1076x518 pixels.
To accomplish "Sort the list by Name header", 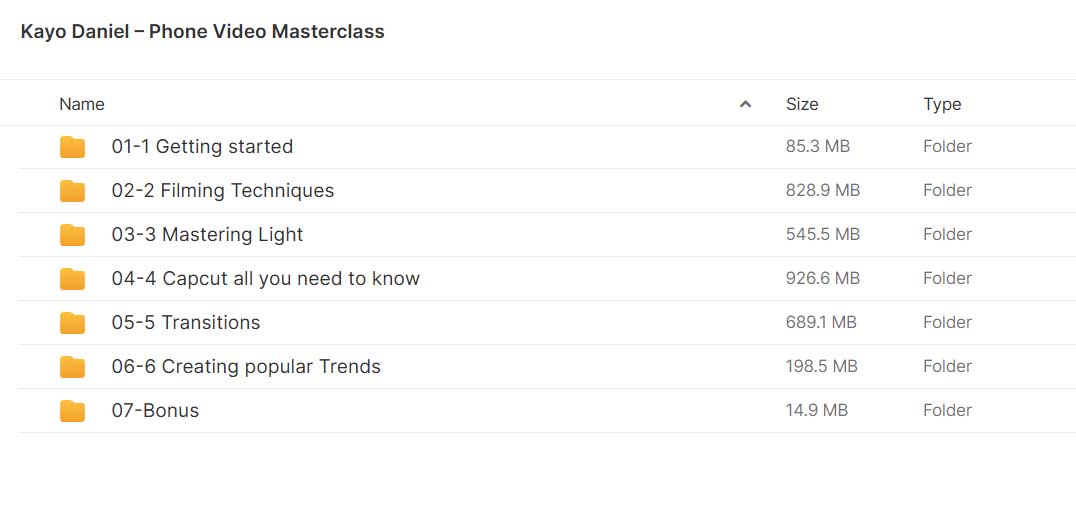I will click(x=82, y=104).
